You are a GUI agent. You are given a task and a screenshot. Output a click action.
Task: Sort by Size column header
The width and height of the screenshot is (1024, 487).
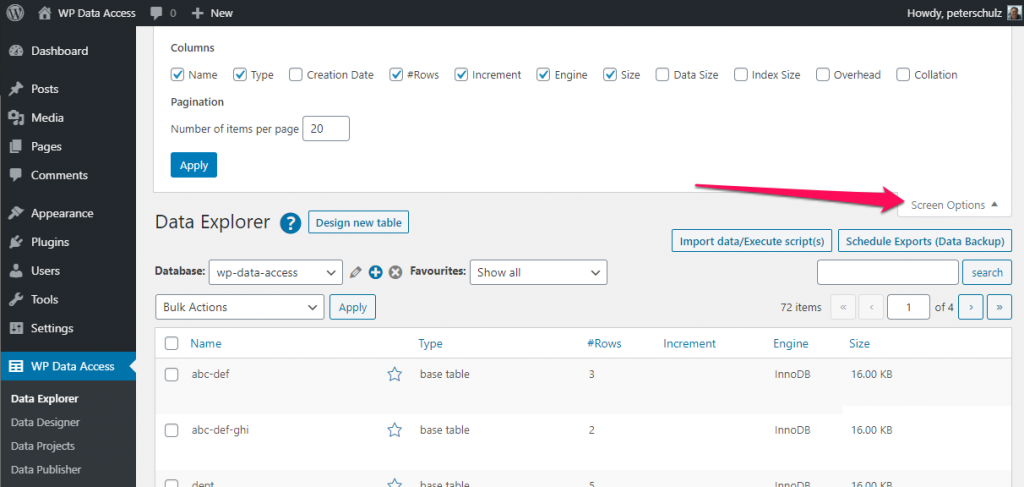859,343
